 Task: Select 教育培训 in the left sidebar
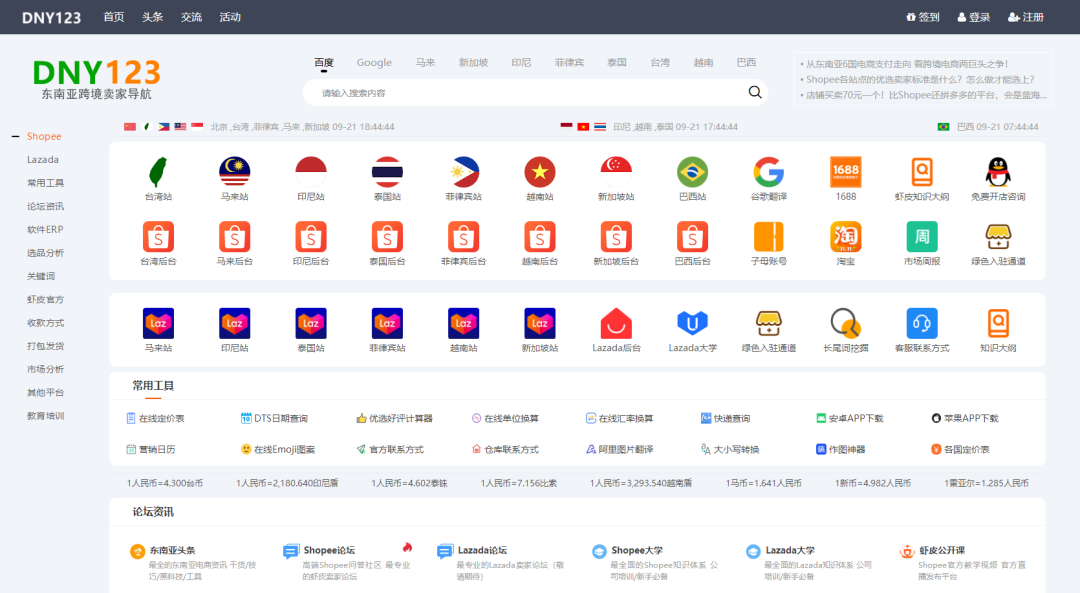[x=45, y=416]
